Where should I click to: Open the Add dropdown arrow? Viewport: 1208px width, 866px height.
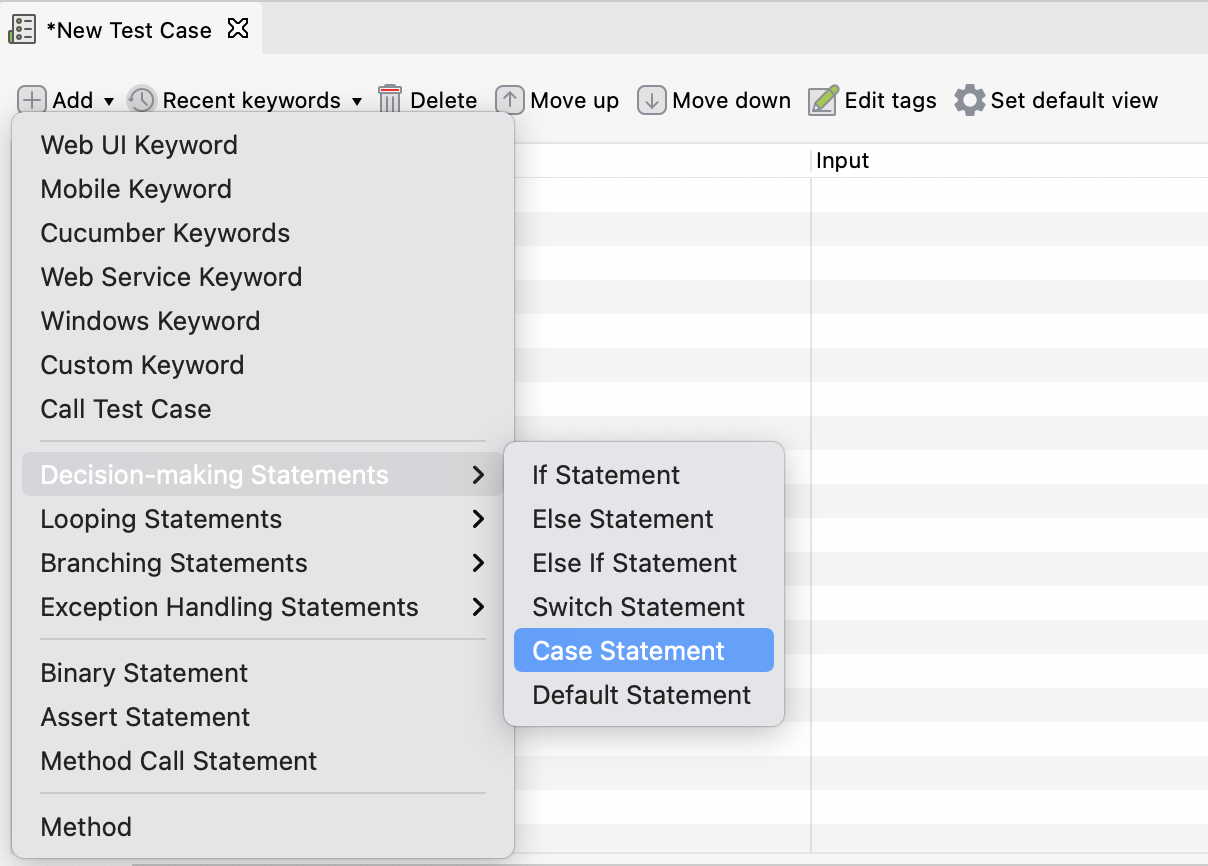tap(109, 101)
